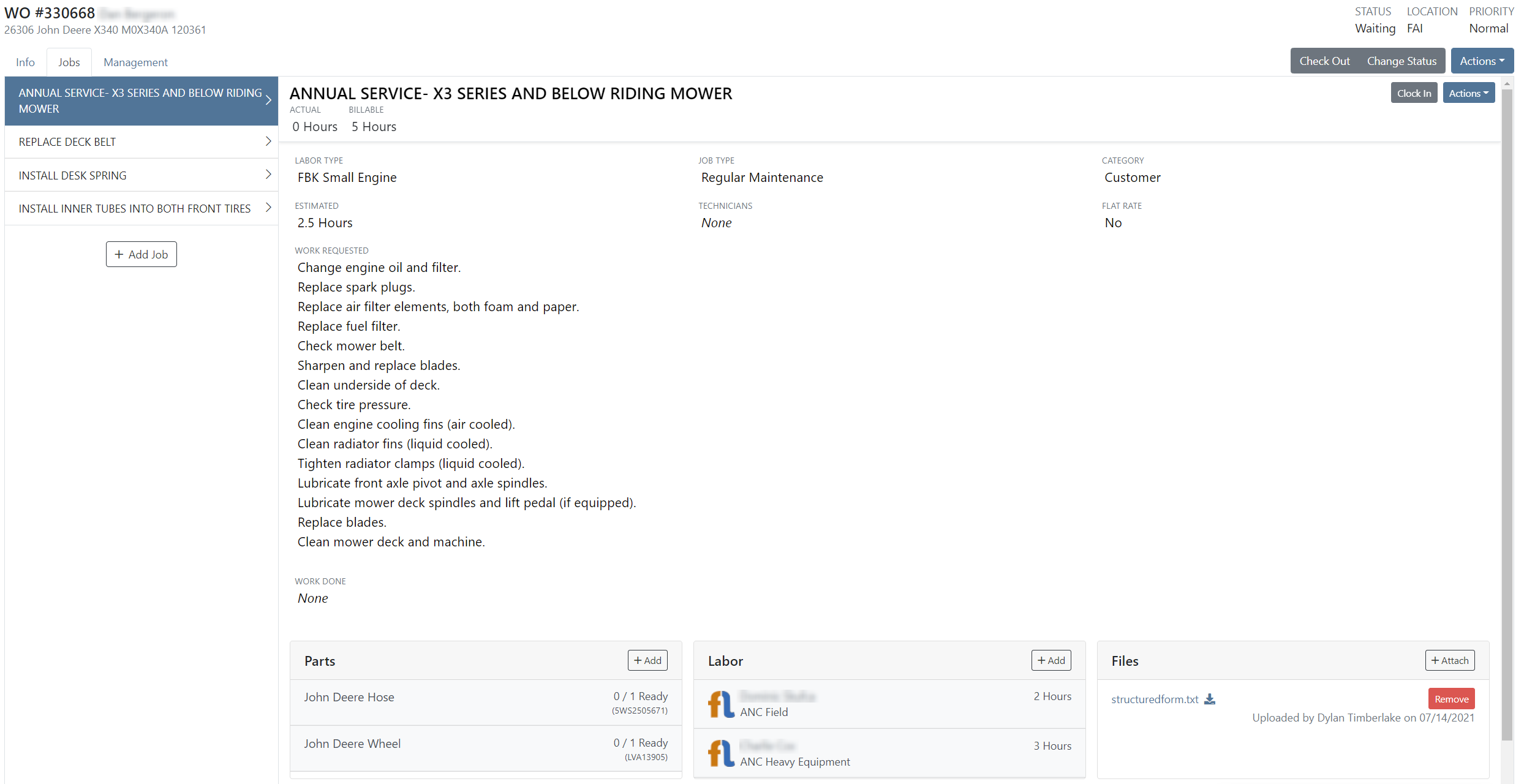Expand the Replace Deck Belt chevron
Screen dimensions: 1524x784
tap(268, 141)
